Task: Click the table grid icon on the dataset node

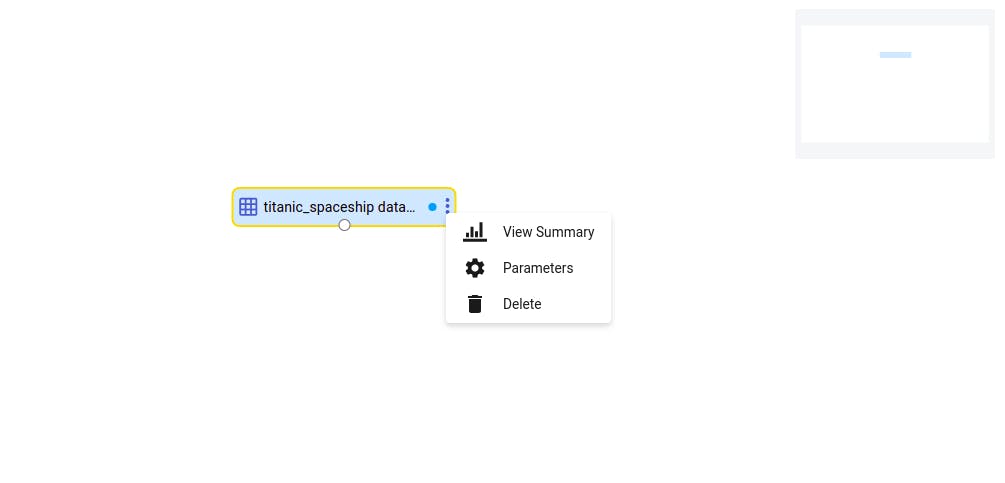Action: [x=248, y=207]
